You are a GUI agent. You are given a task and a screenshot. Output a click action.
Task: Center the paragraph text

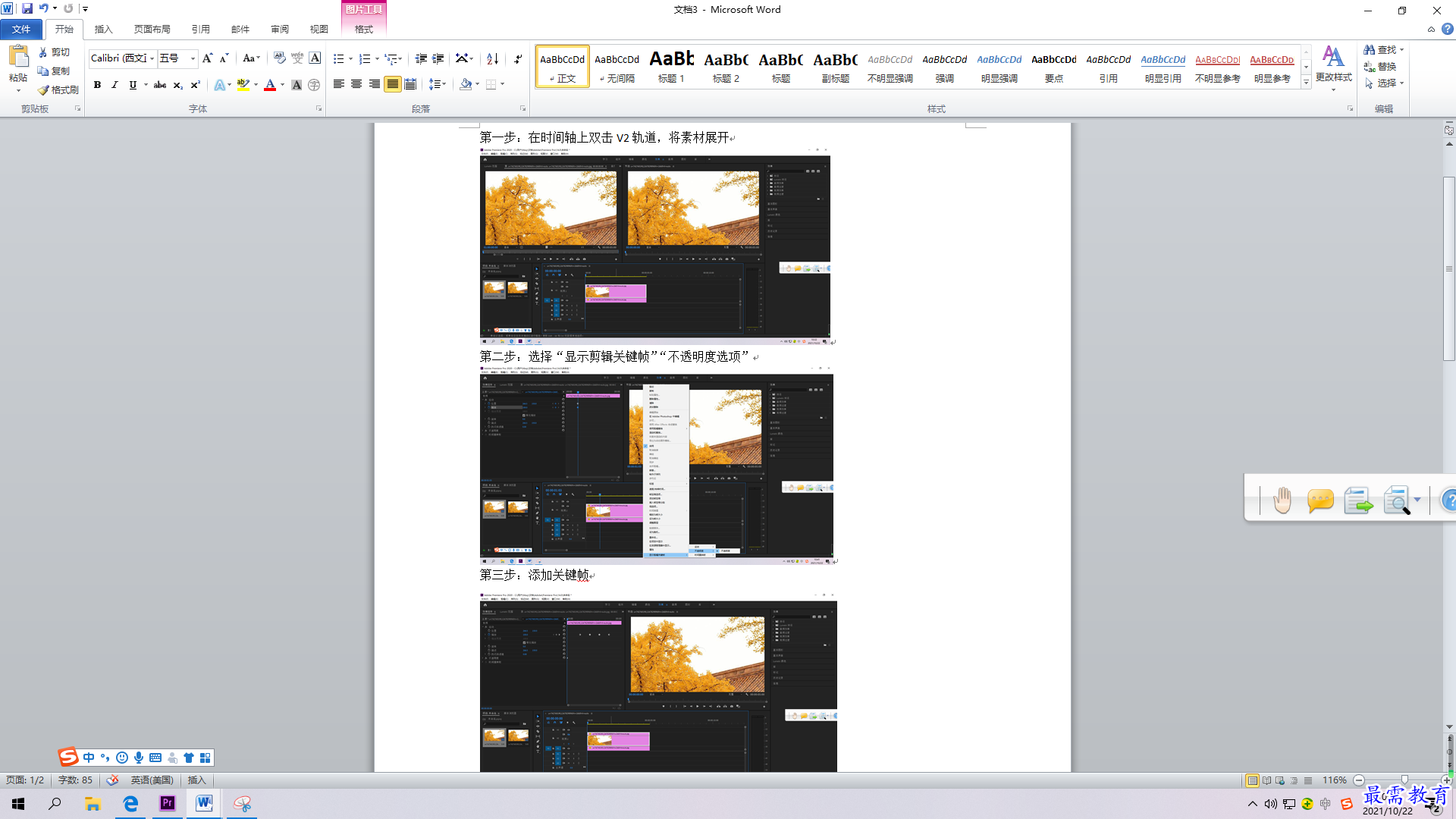356,84
